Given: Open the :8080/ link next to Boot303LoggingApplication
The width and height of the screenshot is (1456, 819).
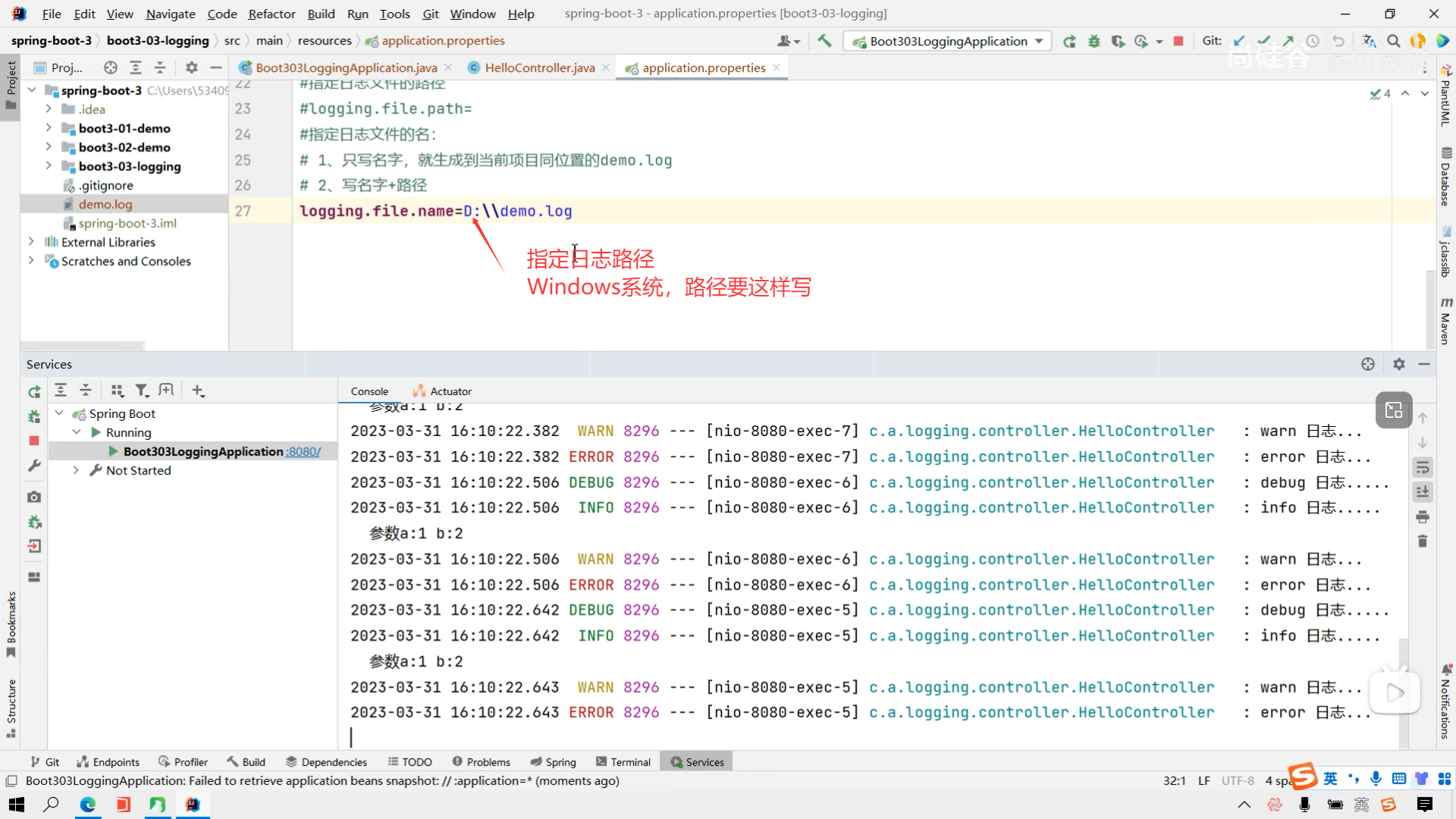Looking at the screenshot, I should point(303,451).
